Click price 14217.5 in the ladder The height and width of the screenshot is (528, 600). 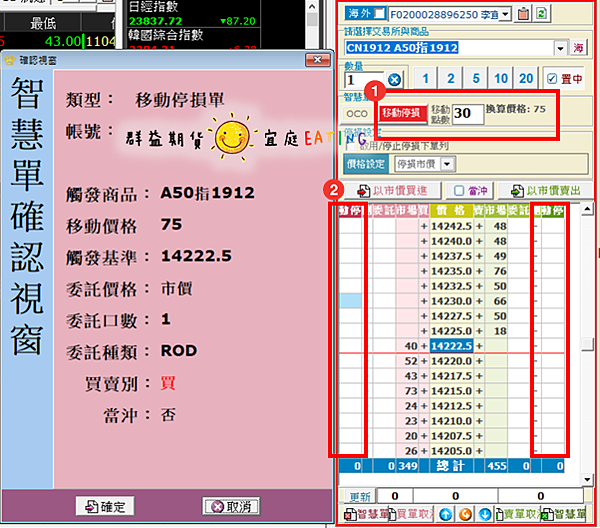[452, 376]
